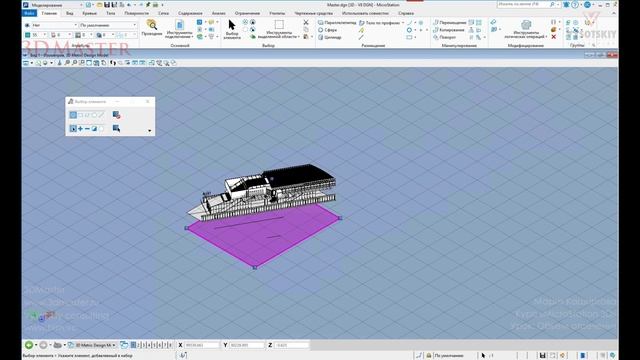The image size is (640, 360).
Task: Select the Параллелепипед solid tool
Action: 337,23
